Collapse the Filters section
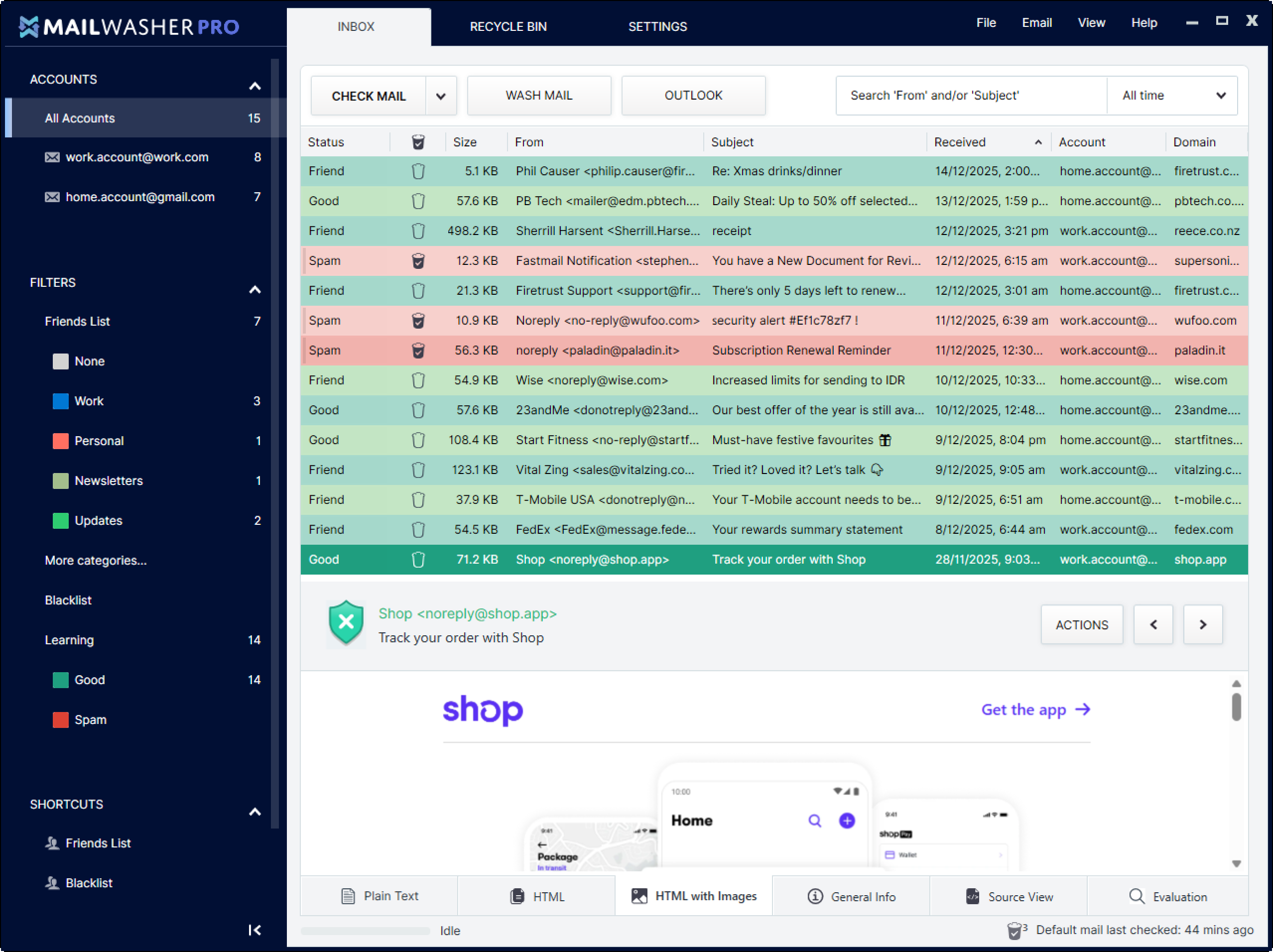1273x952 pixels. (255, 289)
